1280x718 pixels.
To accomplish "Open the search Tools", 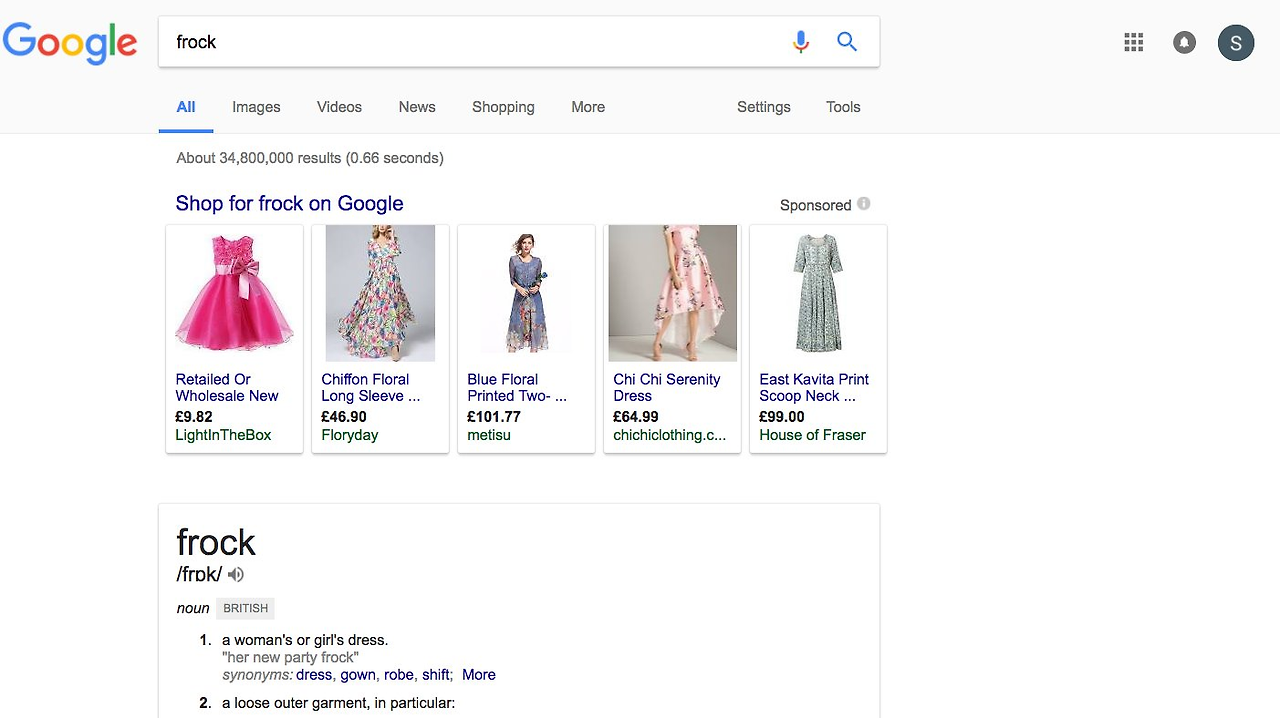I will (843, 107).
